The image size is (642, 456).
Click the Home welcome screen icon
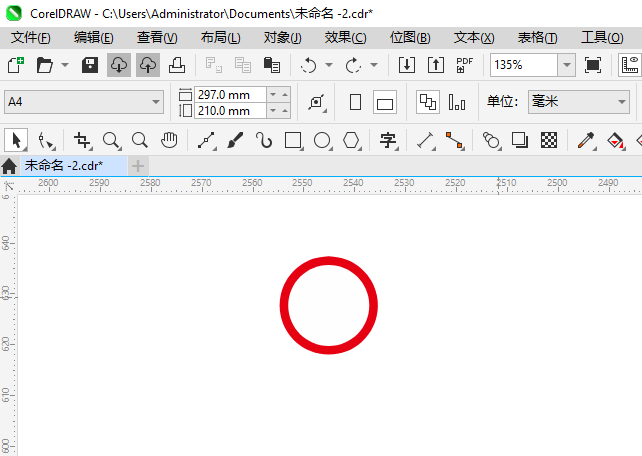pos(9,166)
